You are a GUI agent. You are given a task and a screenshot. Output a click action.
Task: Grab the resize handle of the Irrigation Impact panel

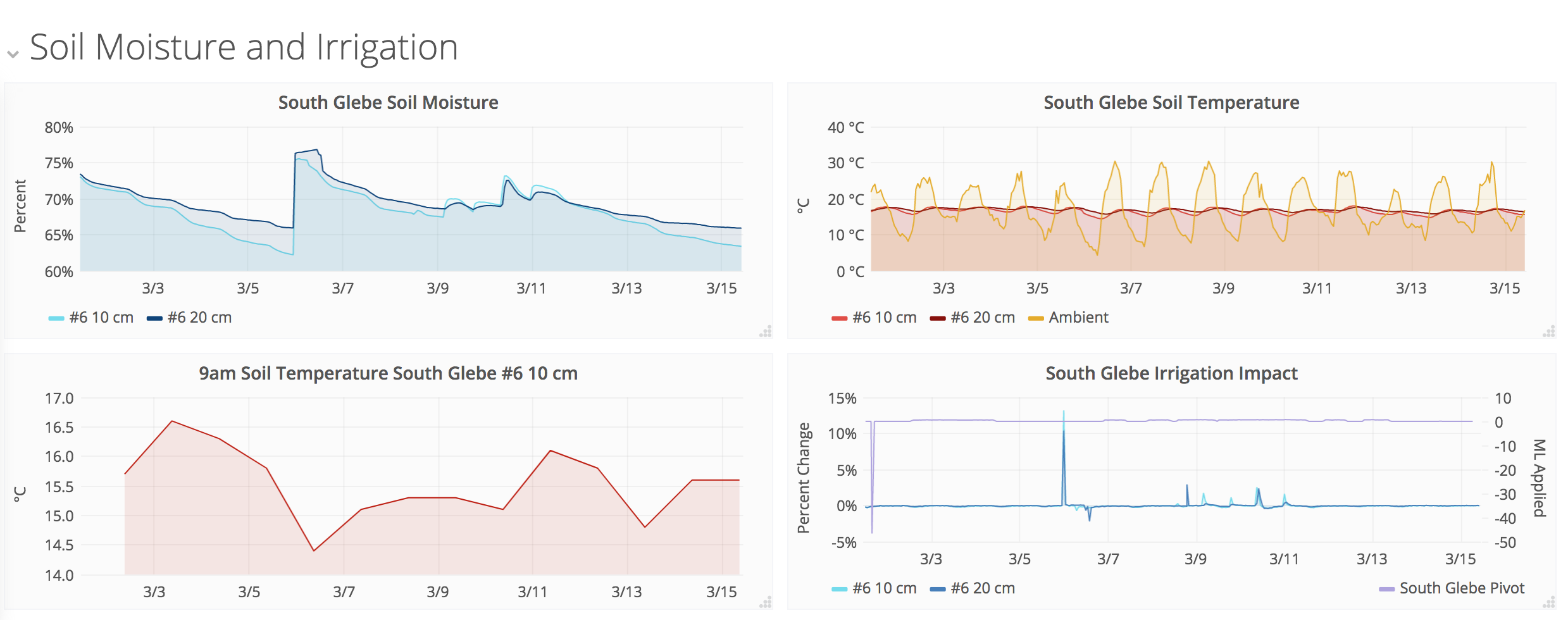click(1548, 602)
